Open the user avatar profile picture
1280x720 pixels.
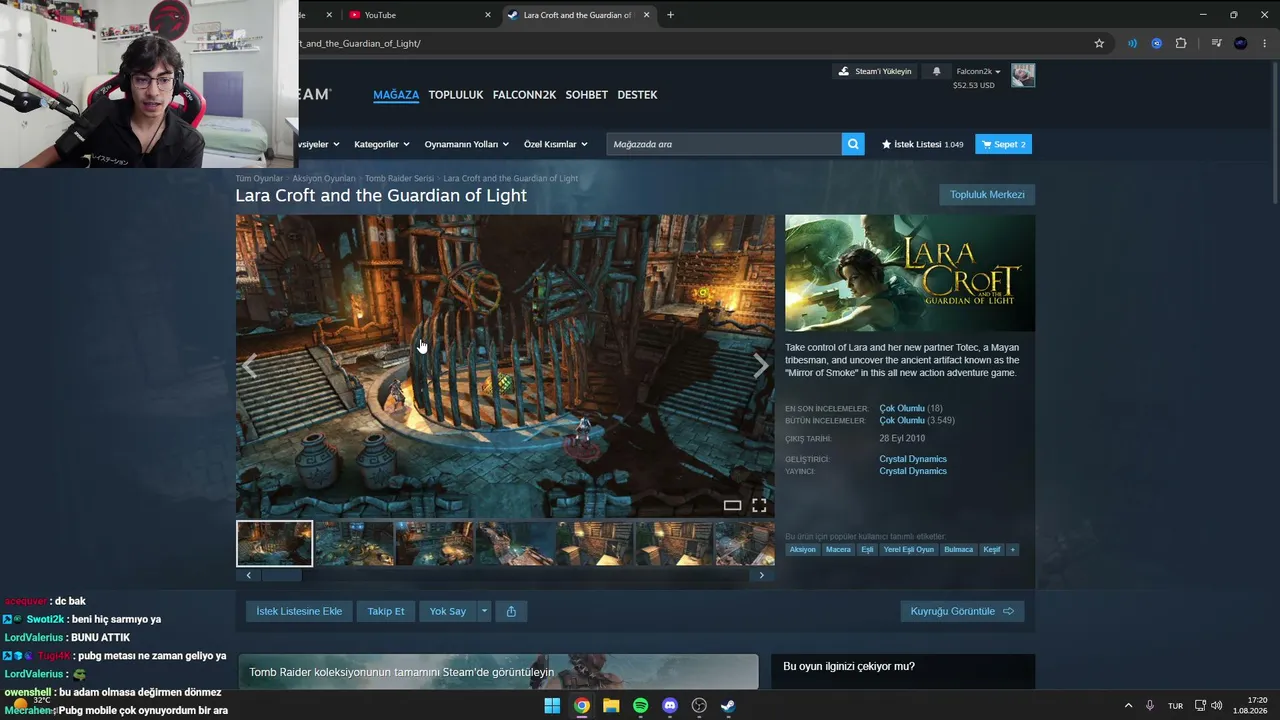point(1023,75)
